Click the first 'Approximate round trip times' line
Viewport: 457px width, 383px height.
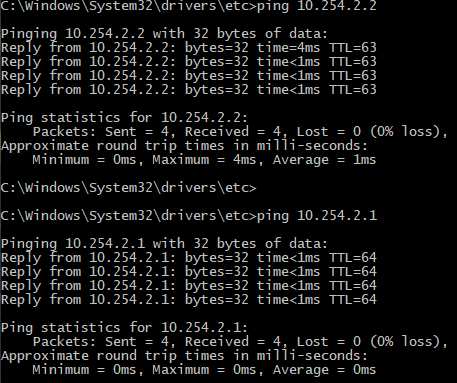[x=184, y=146]
